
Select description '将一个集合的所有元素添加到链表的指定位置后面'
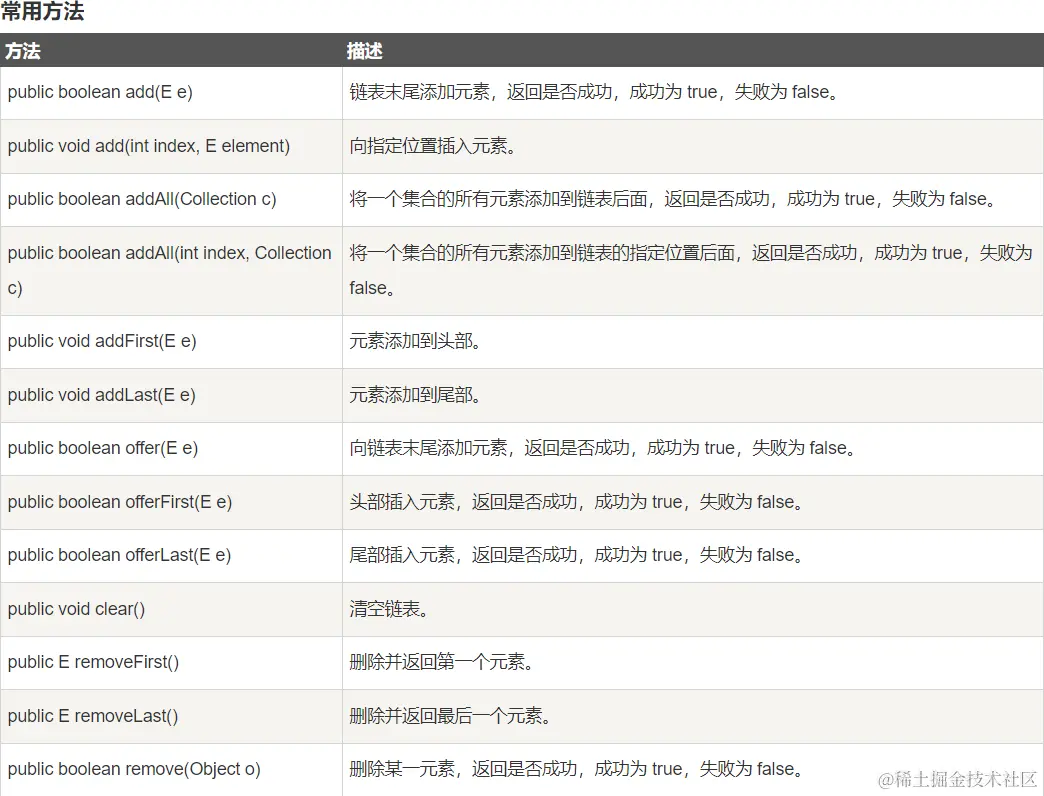coord(542,253)
